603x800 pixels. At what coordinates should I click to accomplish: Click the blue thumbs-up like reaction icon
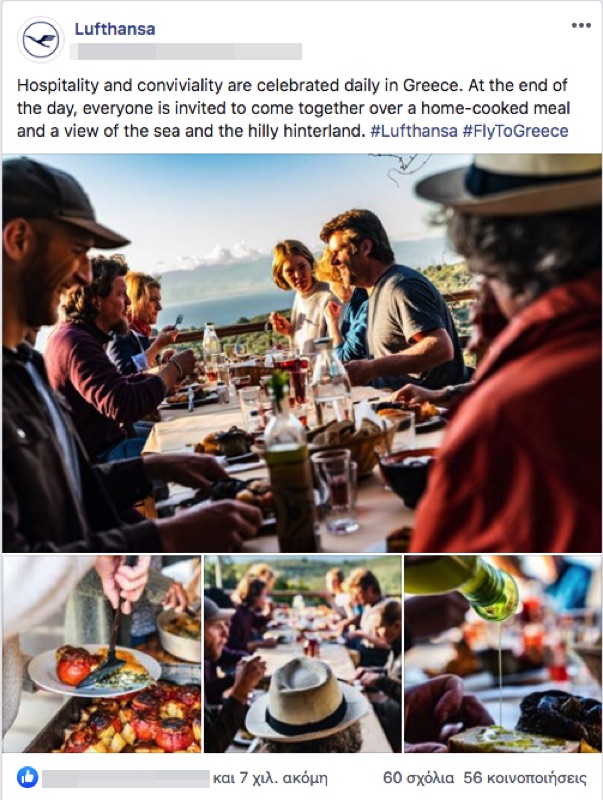point(28,777)
